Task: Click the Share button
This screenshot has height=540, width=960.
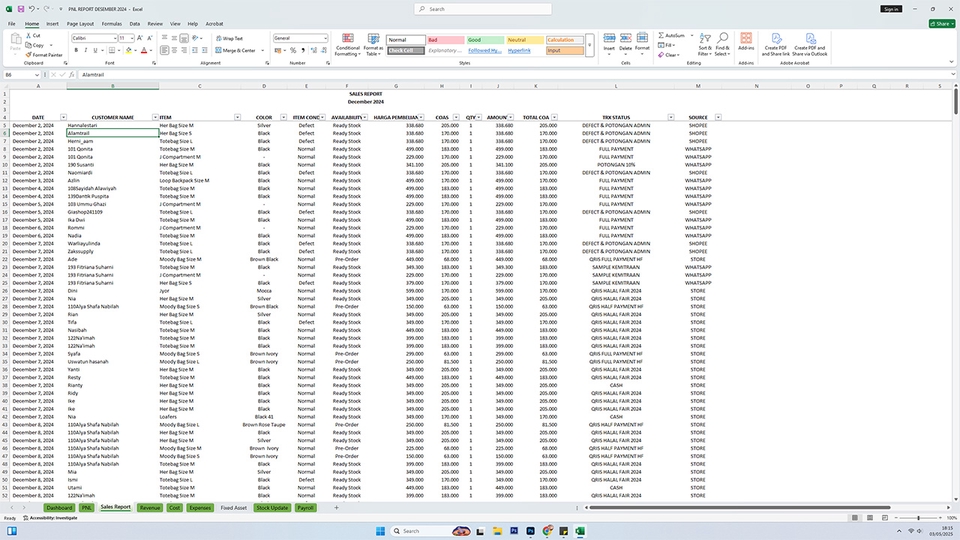Action: (942, 24)
